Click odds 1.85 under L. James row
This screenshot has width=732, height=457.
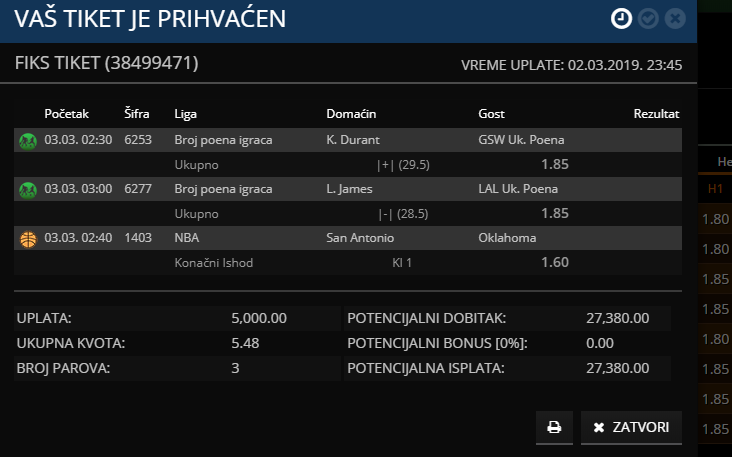tap(555, 213)
